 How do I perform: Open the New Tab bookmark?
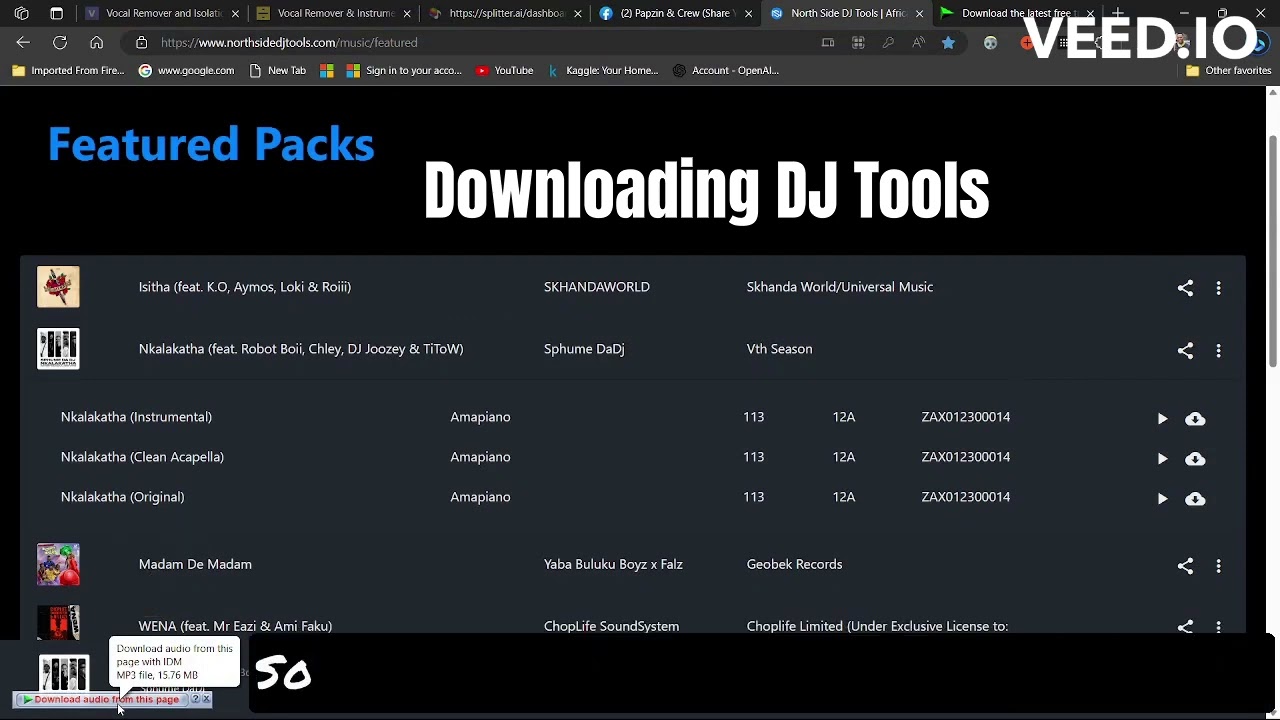coord(278,71)
